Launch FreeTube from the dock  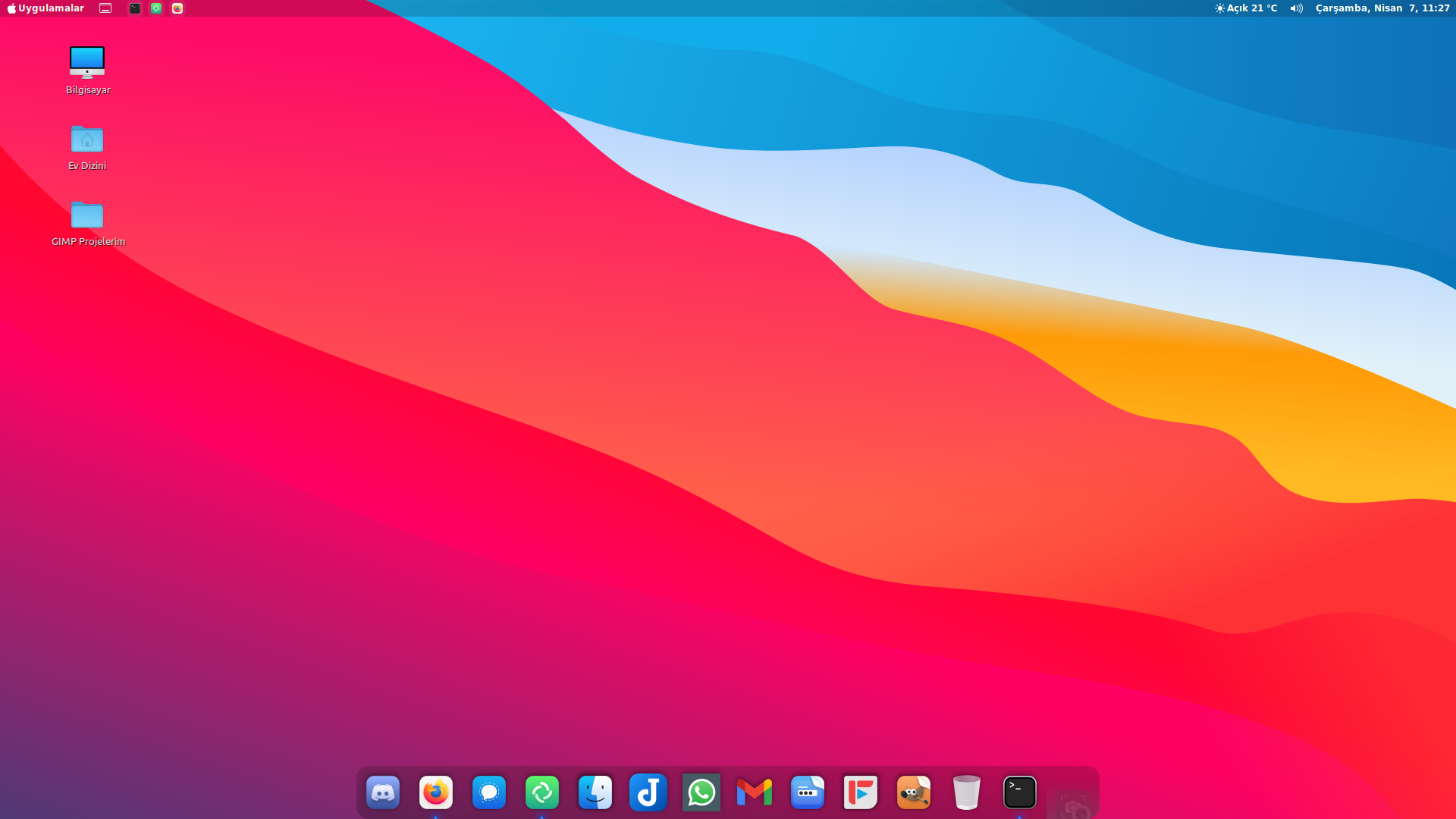[x=861, y=792]
